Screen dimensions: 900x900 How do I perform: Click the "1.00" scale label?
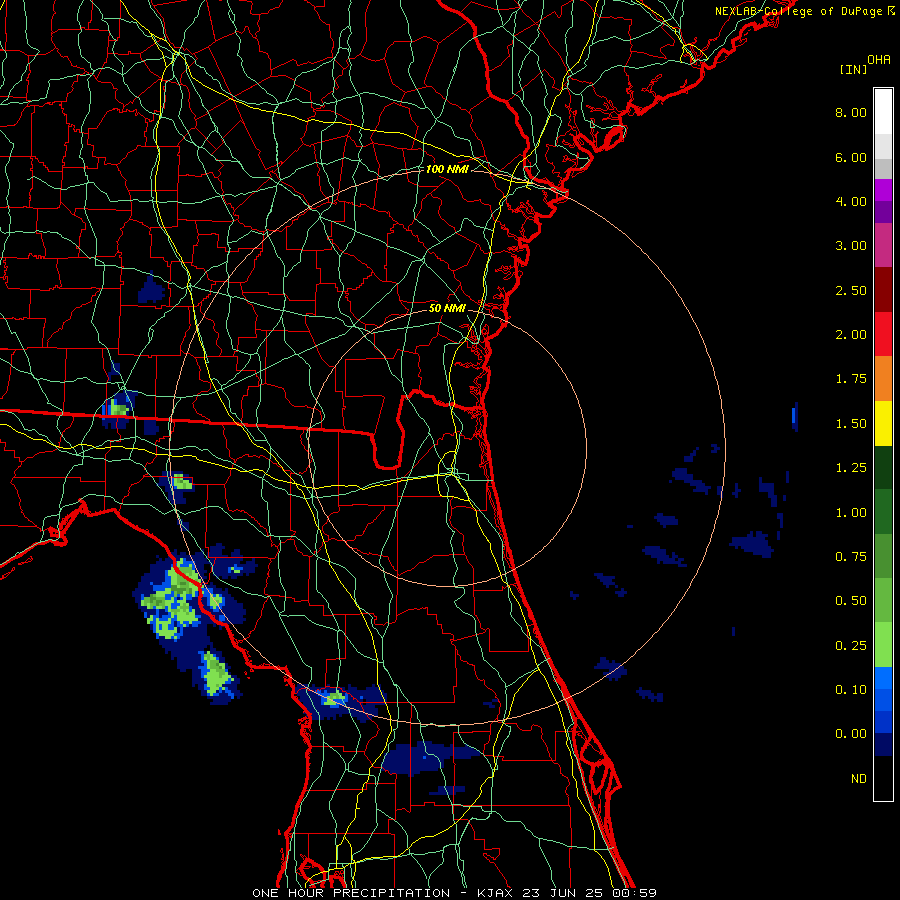pos(851,513)
